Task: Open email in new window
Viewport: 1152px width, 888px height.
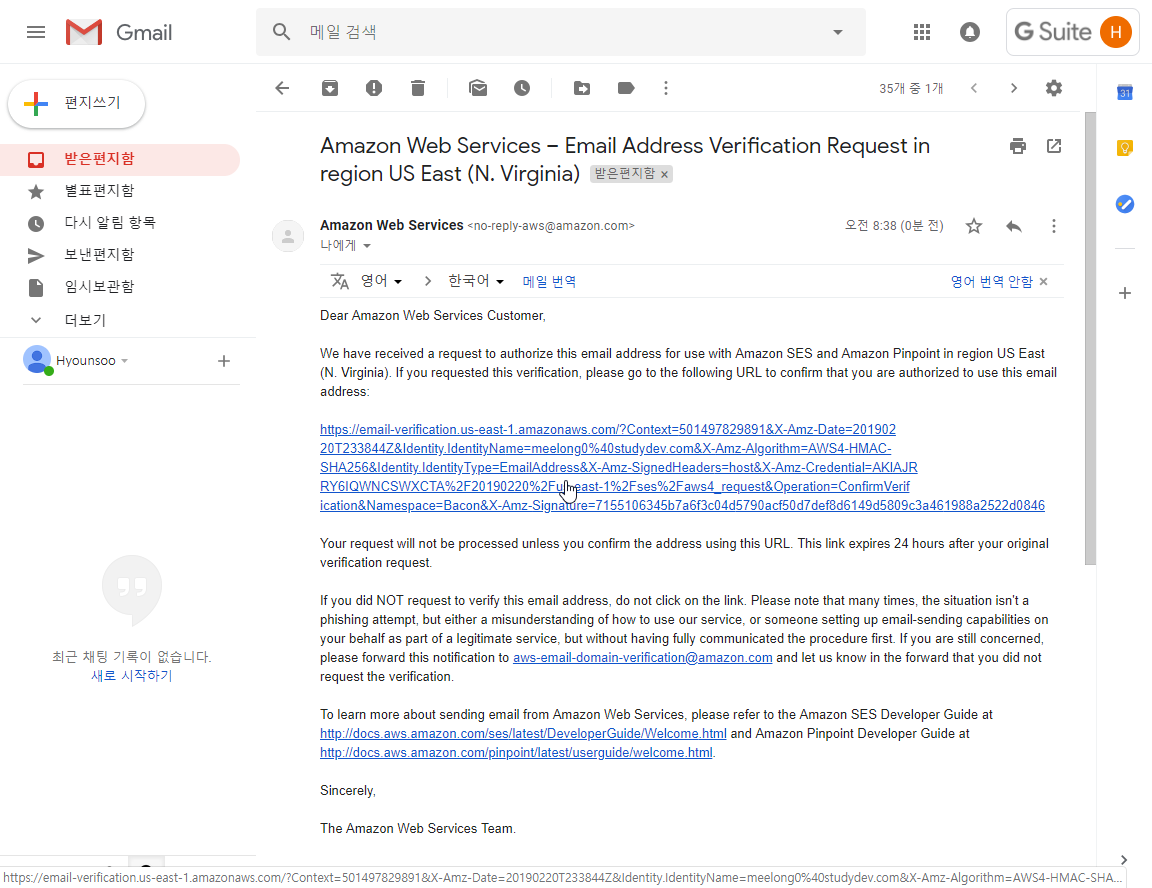Action: [x=1054, y=146]
